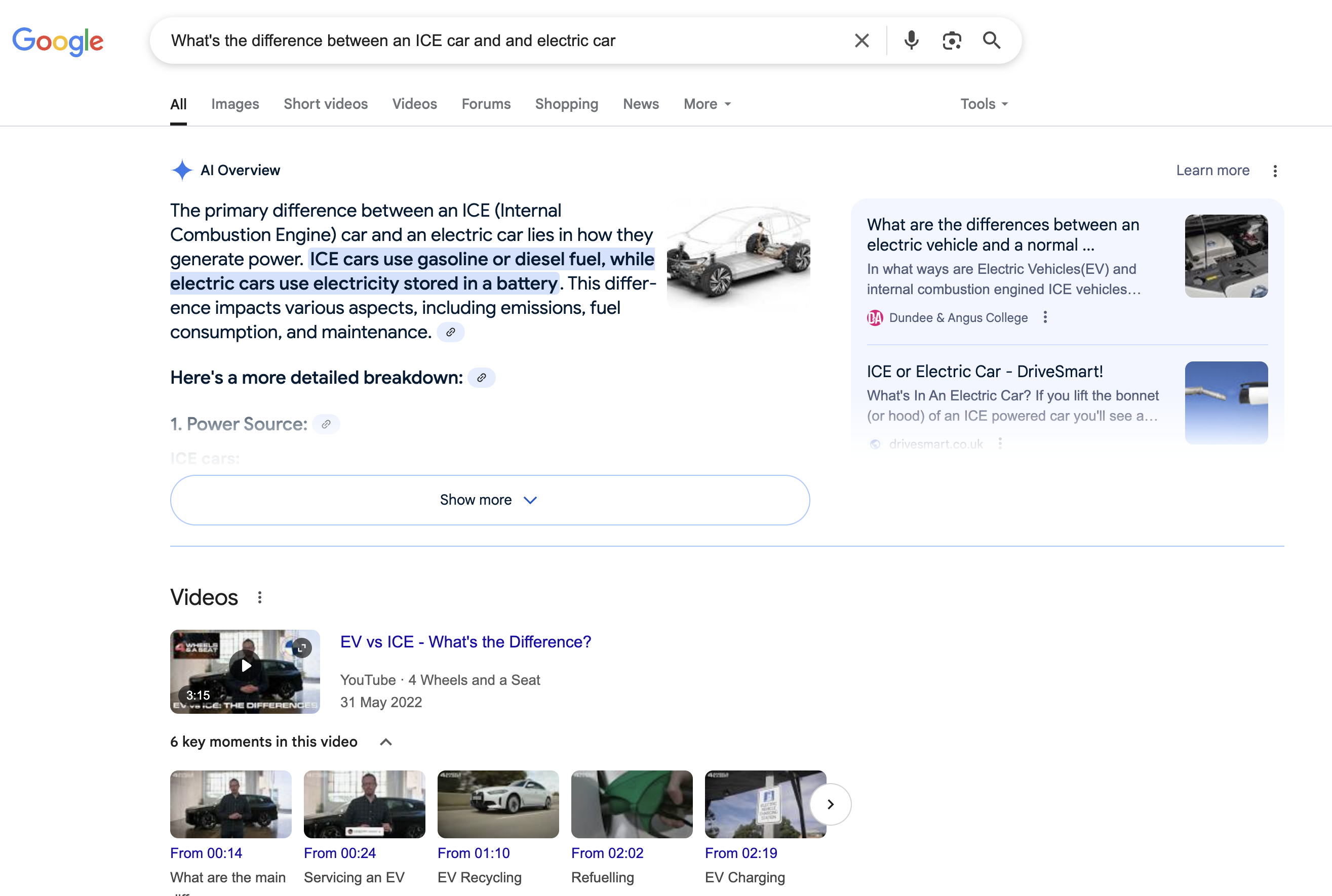The image size is (1332, 896).
Task: Click the YouTube · 4 Wheels and a Seat text
Action: tap(440, 680)
